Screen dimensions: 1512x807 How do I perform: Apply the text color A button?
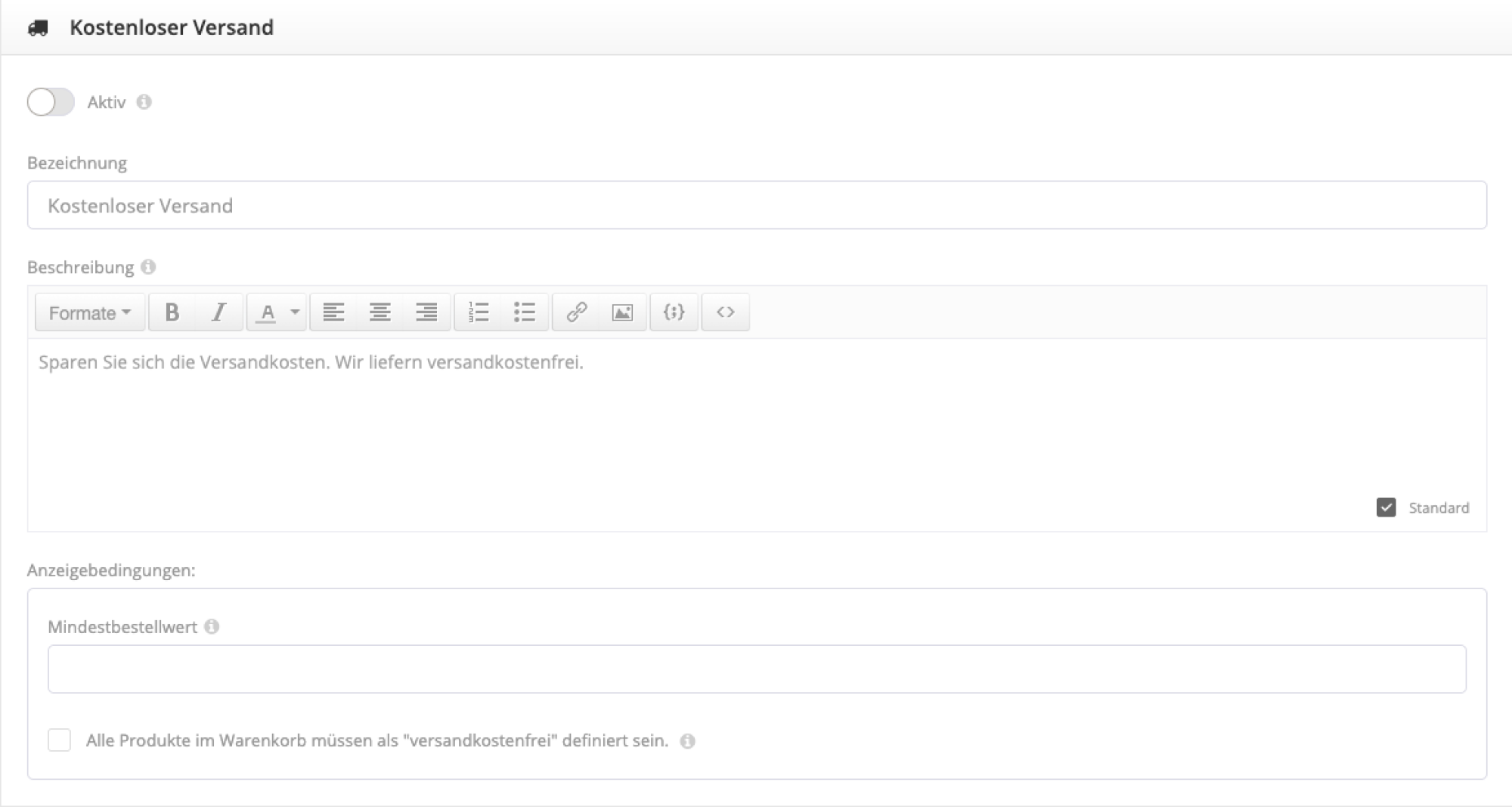(266, 312)
